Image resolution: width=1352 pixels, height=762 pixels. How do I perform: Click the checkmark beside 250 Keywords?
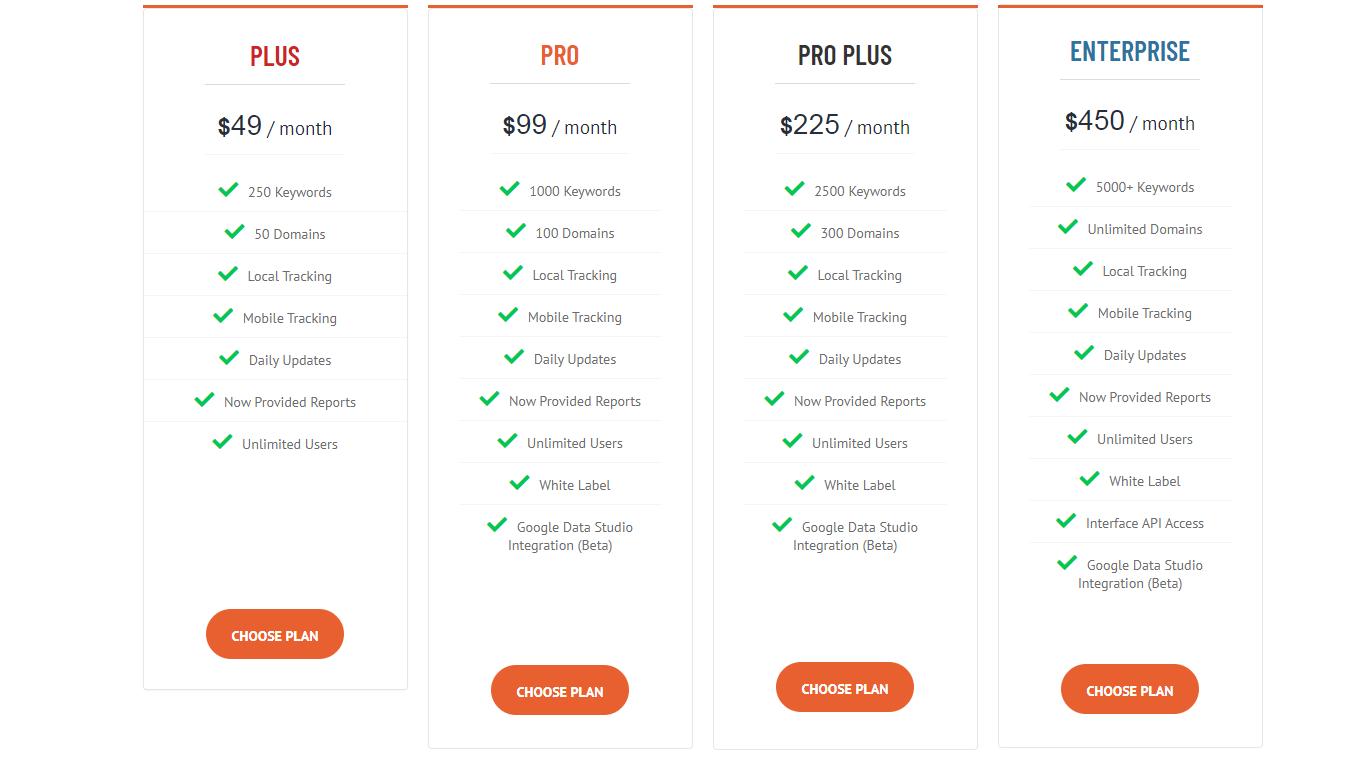pyautogui.click(x=228, y=189)
